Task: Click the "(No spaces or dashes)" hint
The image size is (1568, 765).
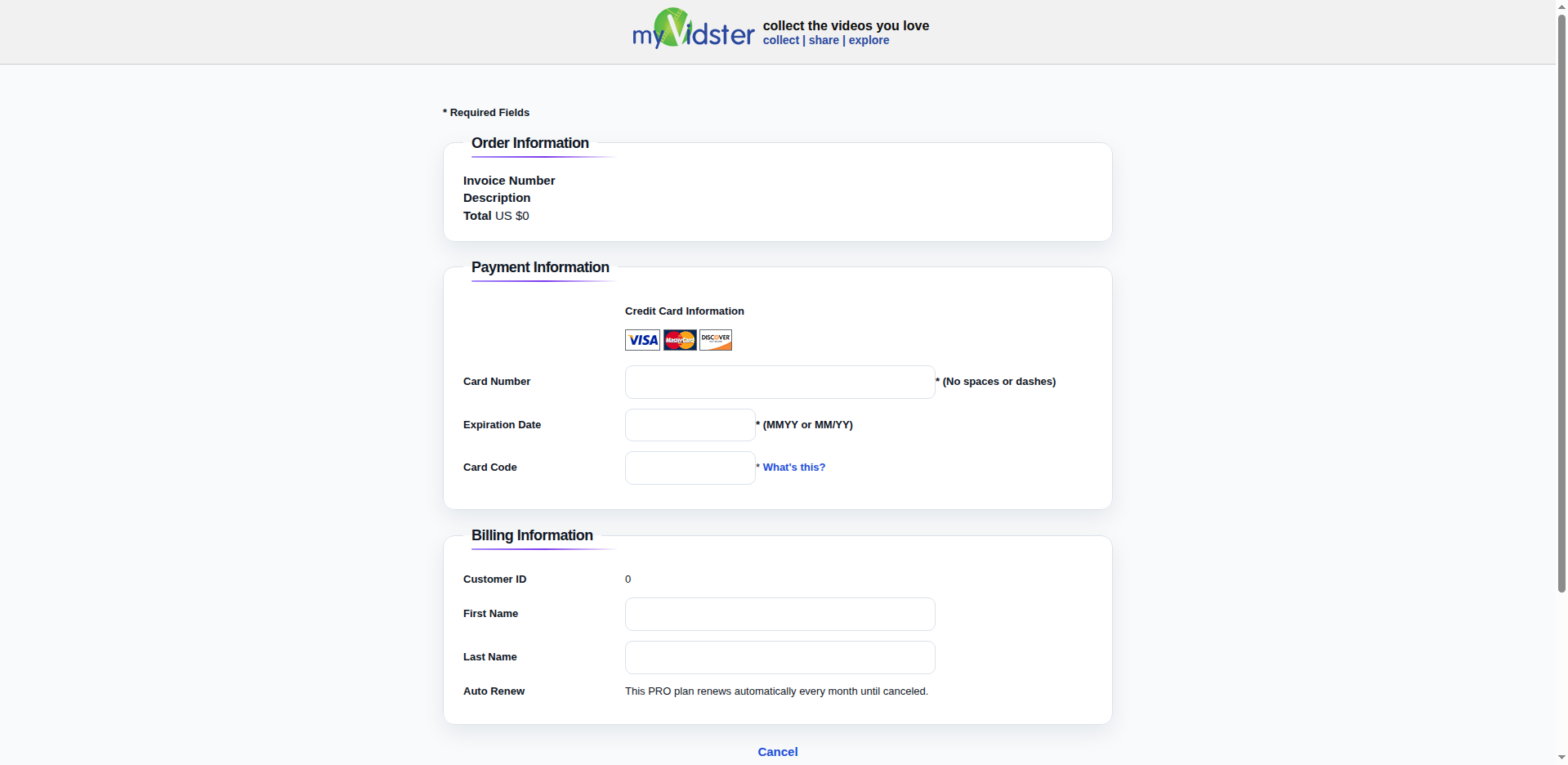Action: pos(998,382)
